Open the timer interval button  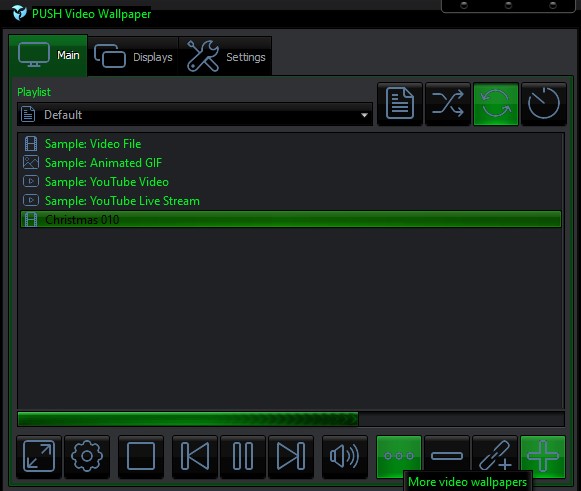coord(544,104)
